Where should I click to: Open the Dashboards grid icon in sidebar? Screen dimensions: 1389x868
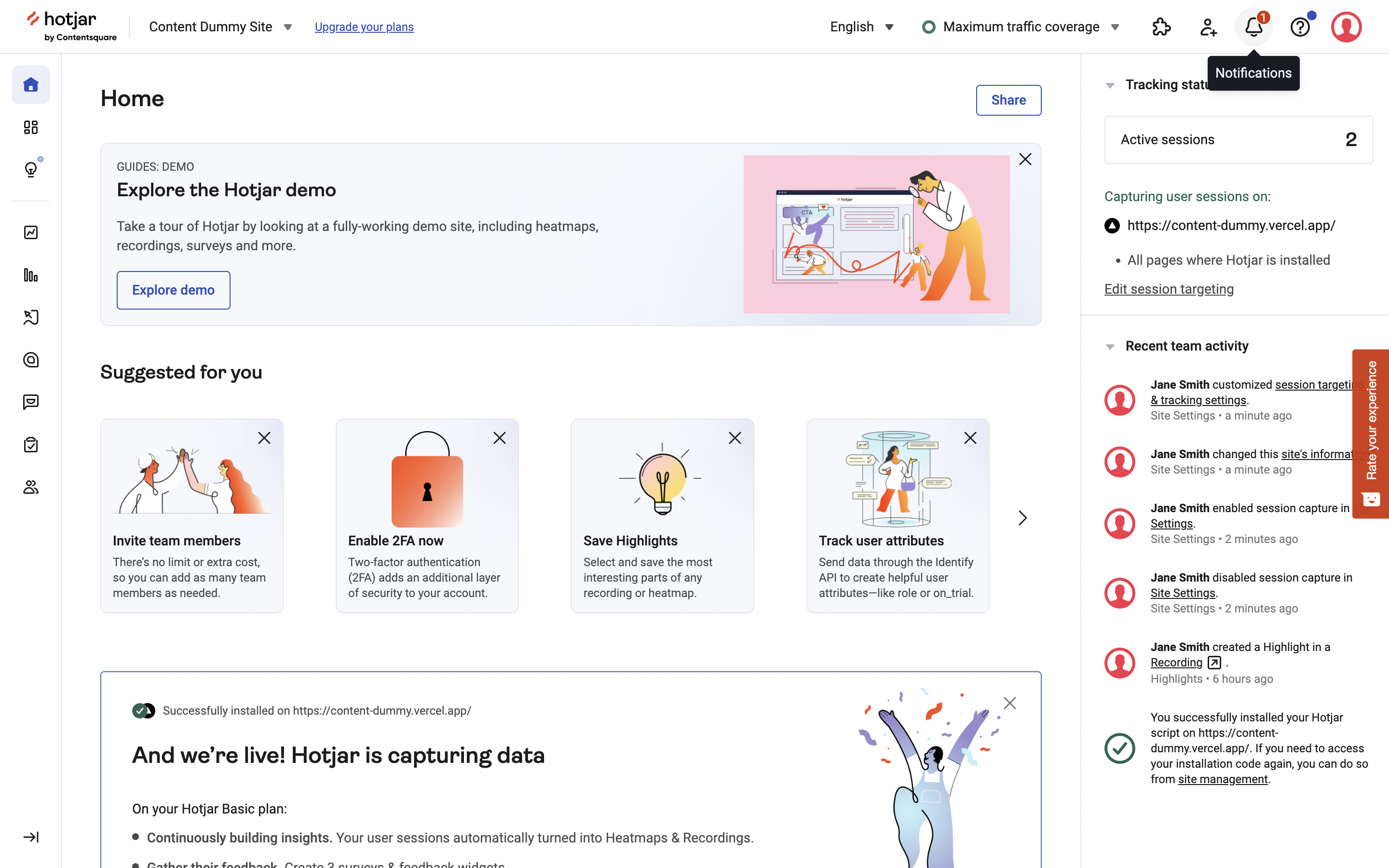pos(31,127)
